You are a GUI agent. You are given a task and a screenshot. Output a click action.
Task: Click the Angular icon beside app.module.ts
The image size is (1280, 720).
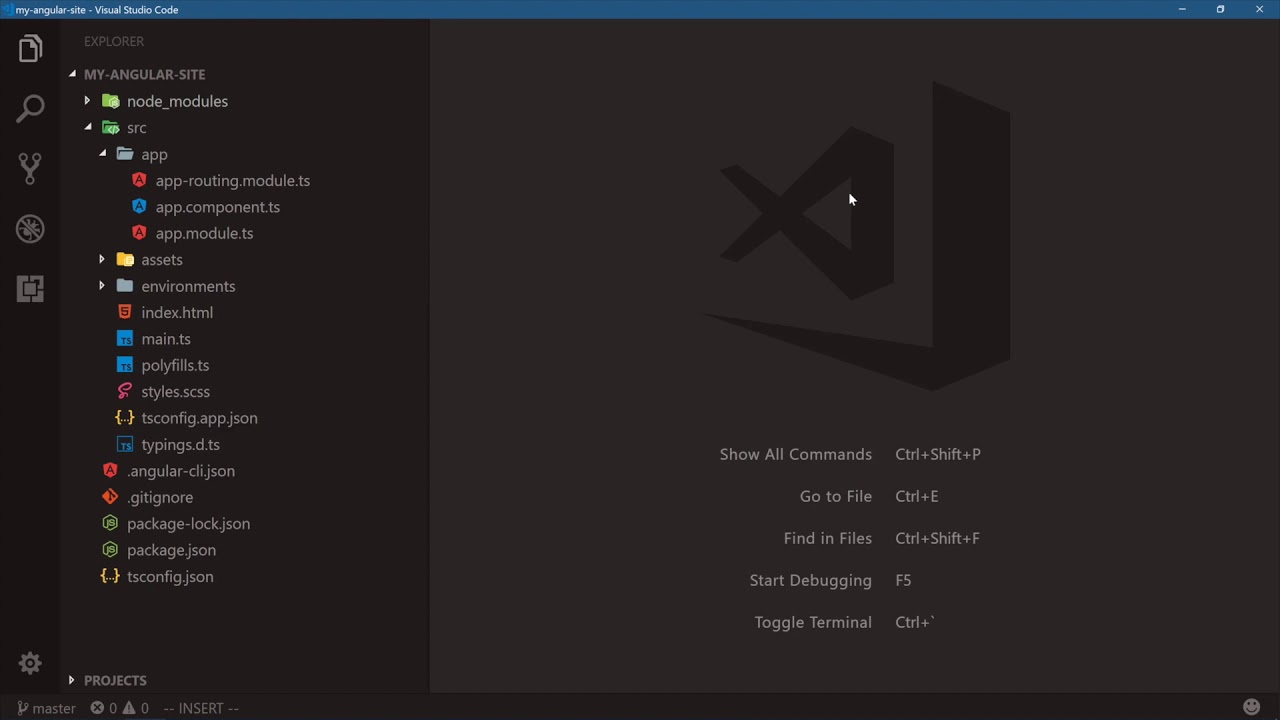(x=139, y=233)
